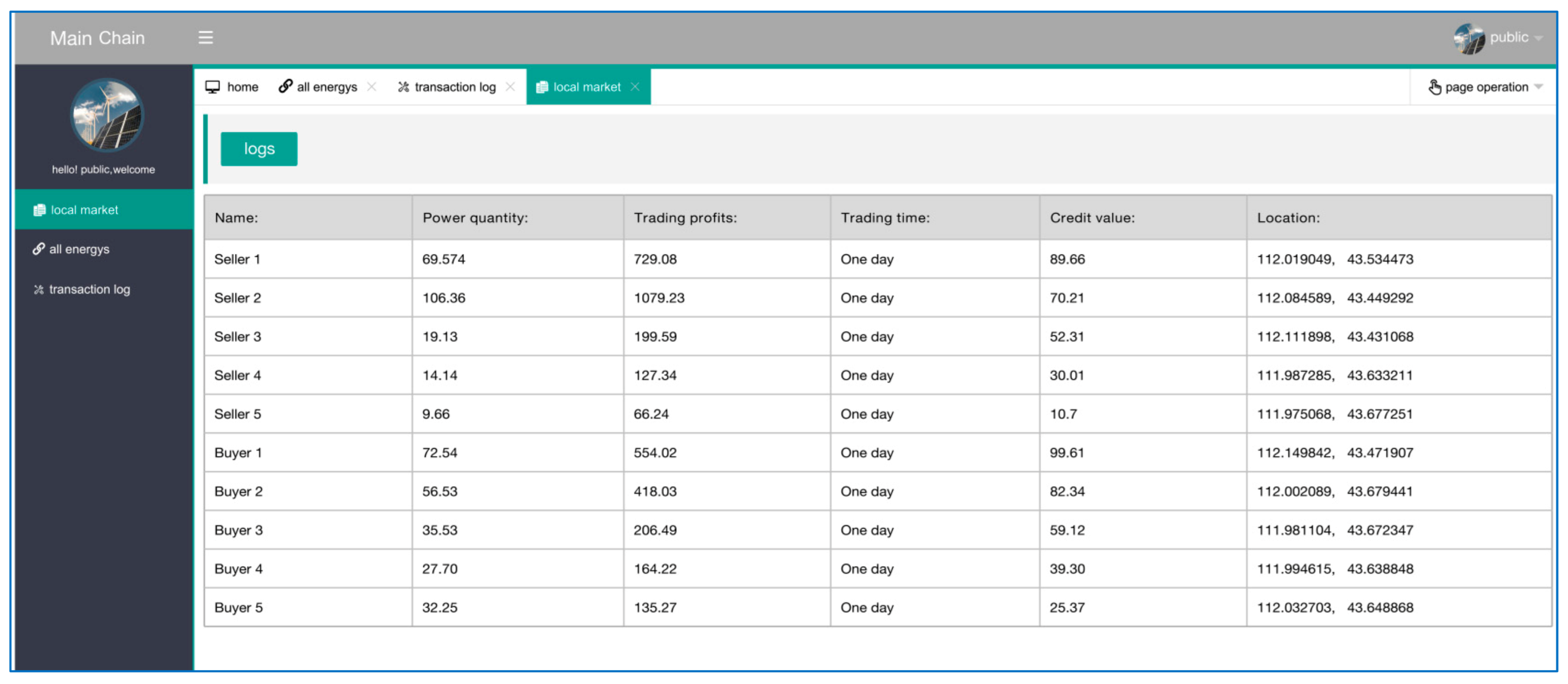Click the sidebar transaction log tools icon

39,290
